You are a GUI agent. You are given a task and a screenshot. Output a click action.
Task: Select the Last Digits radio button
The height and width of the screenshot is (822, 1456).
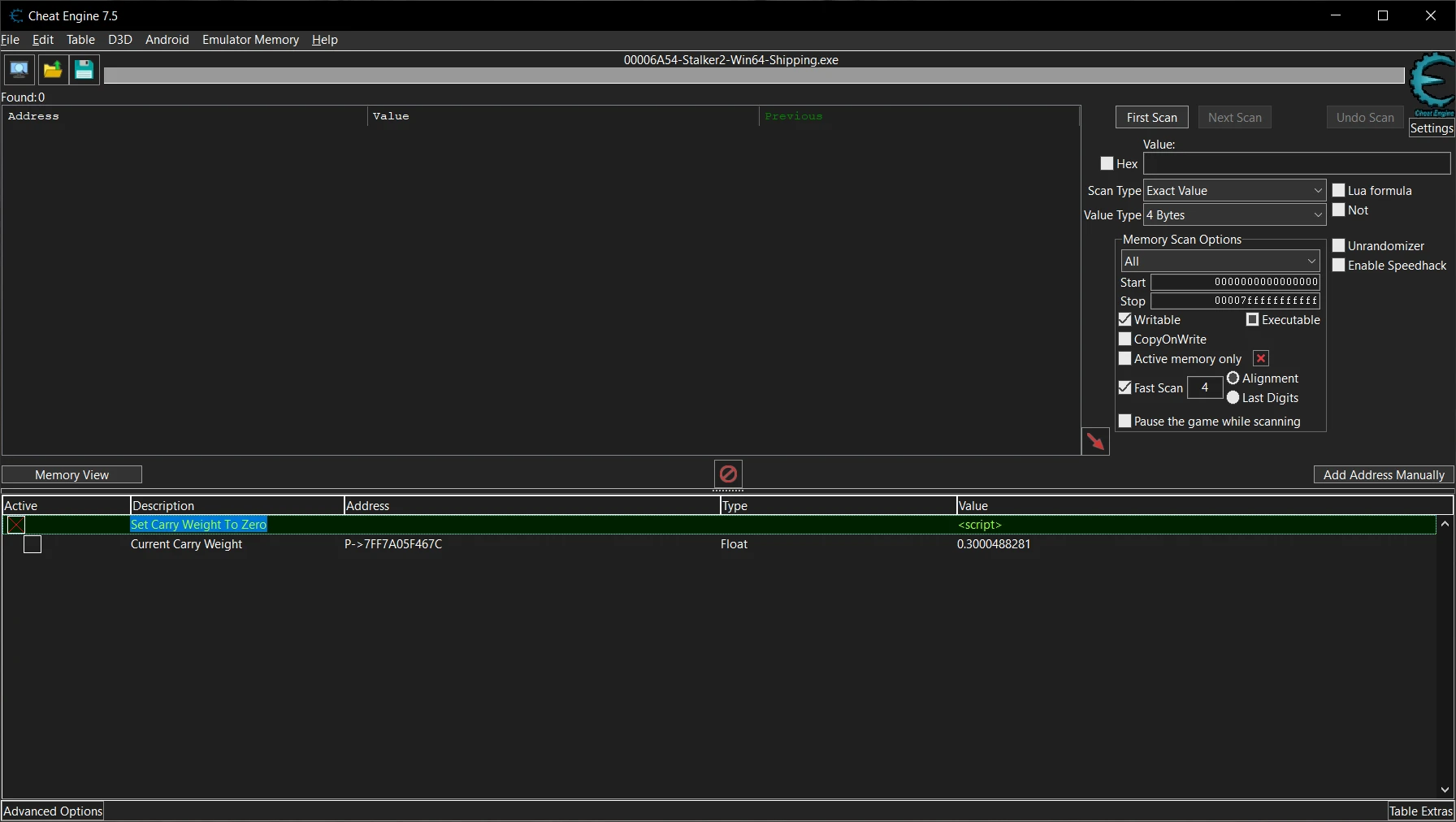1233,397
